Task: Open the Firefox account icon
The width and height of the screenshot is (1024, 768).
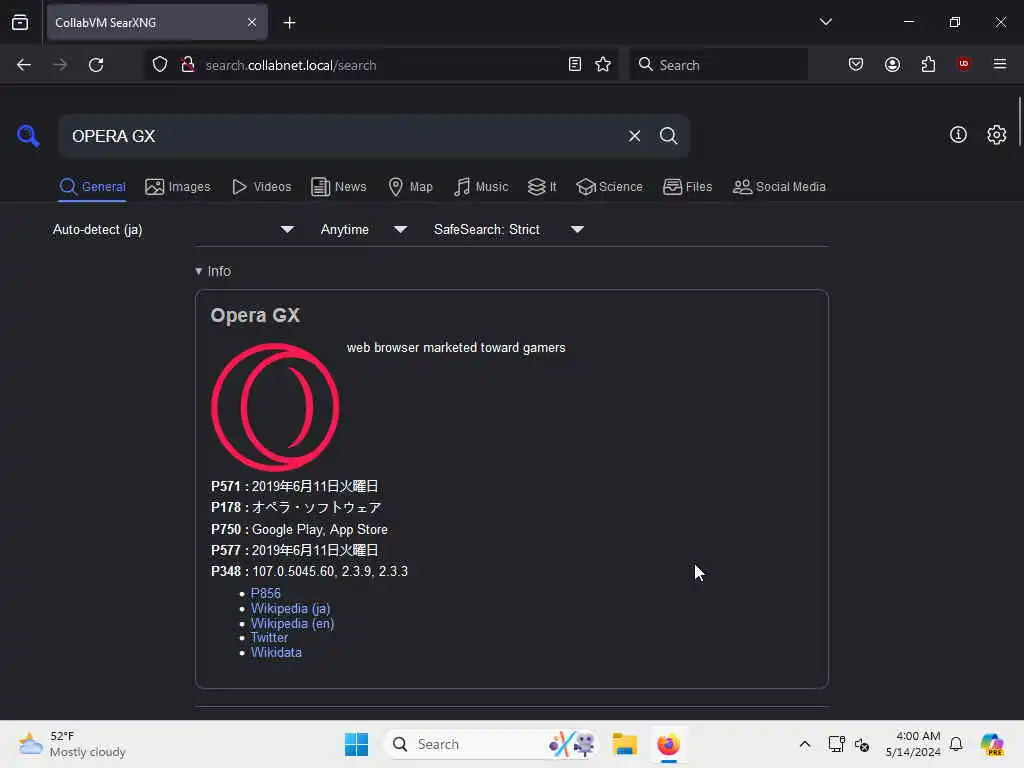Action: [x=892, y=65]
